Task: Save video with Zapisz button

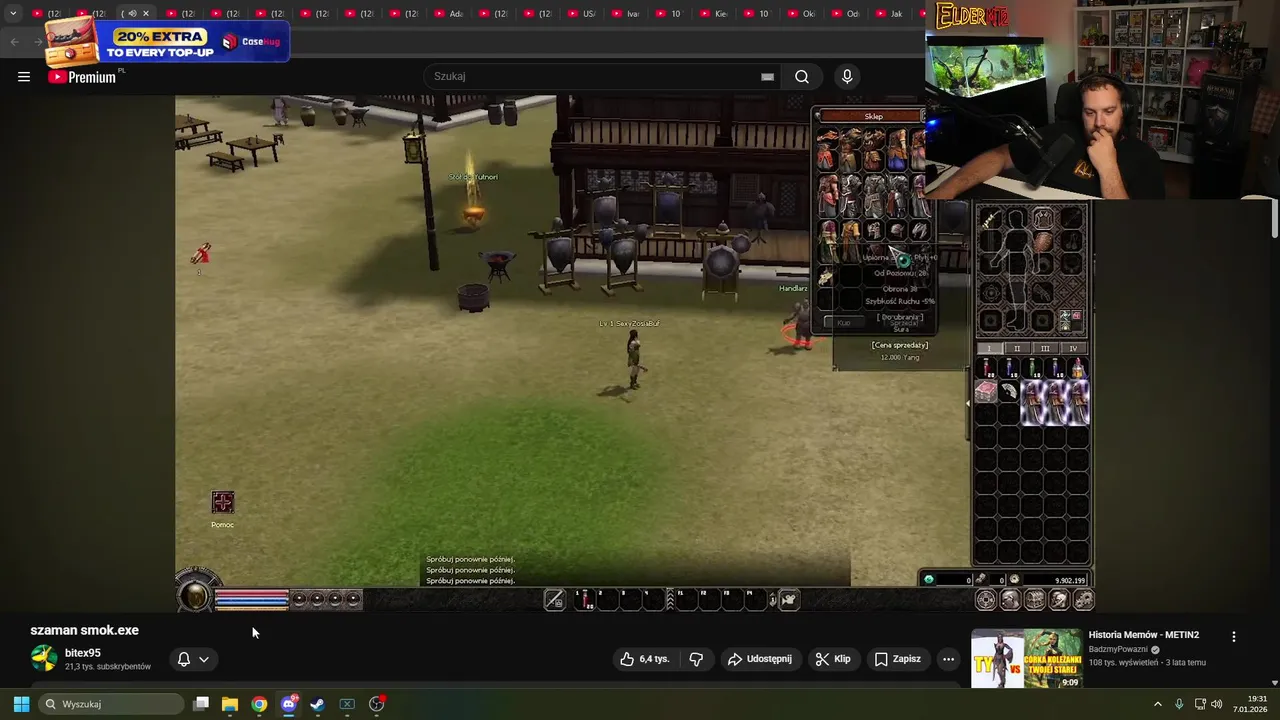Action: click(x=897, y=659)
